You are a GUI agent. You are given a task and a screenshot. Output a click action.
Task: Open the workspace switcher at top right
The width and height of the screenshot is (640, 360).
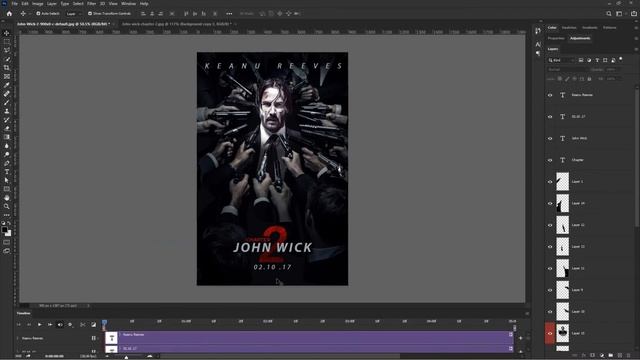pyautogui.click(x=620, y=13)
